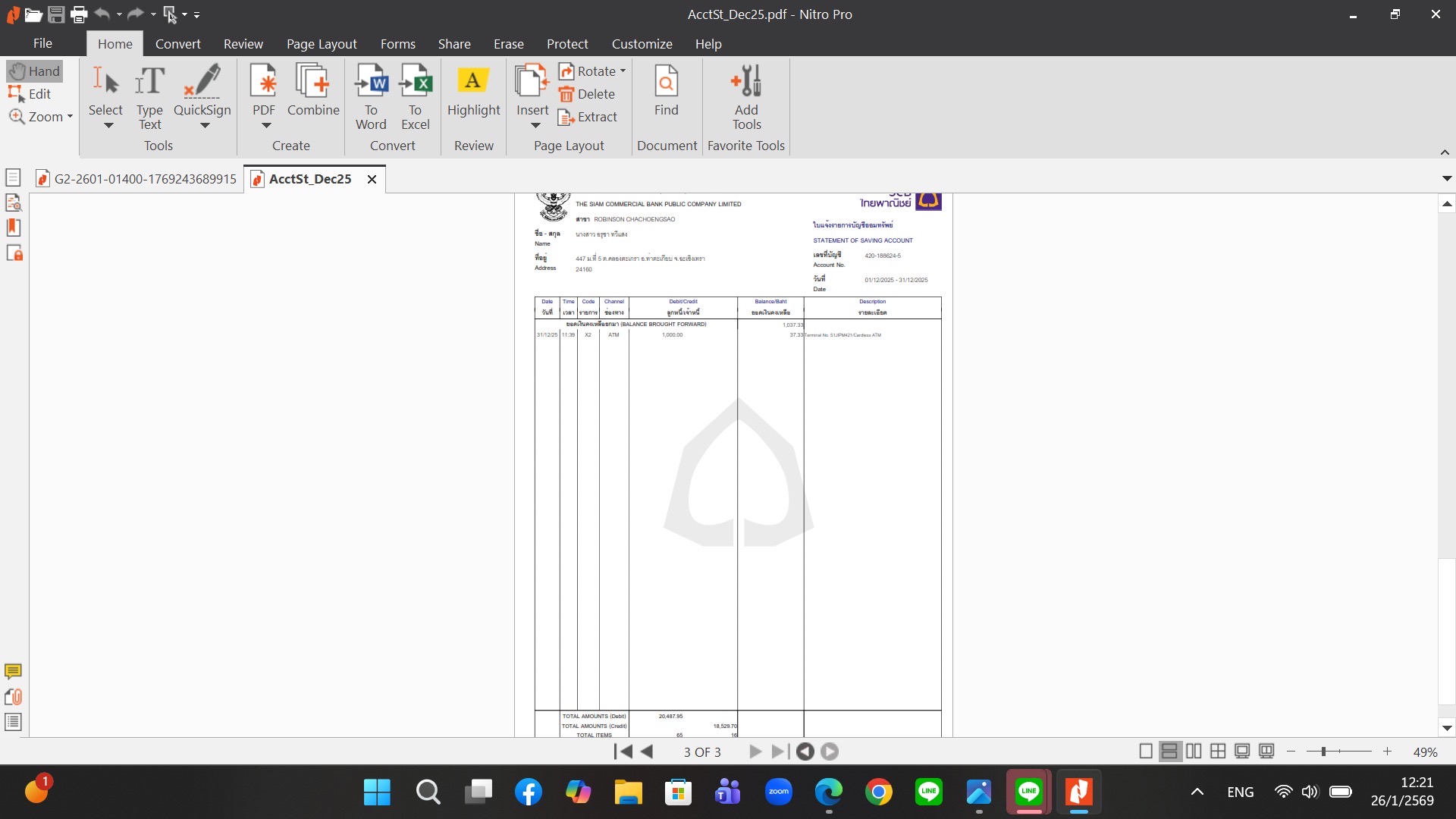Viewport: 1456px width, 819px height.
Task: Convert PDF To Excel
Action: click(x=415, y=97)
